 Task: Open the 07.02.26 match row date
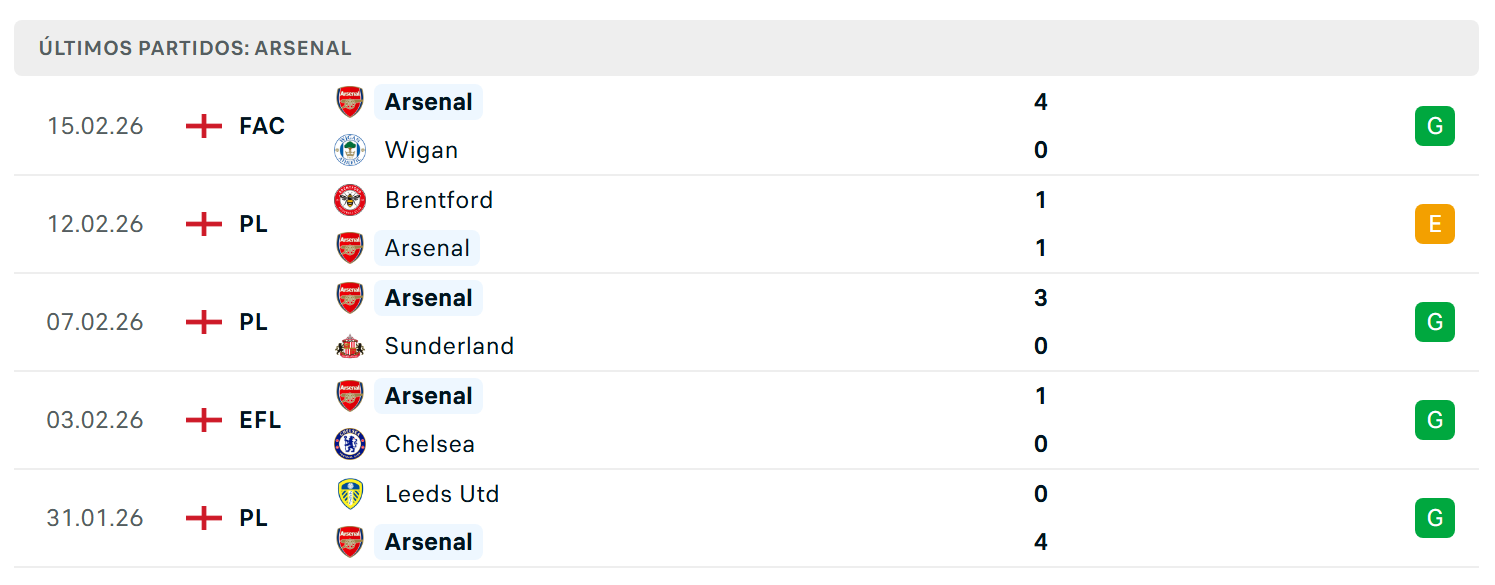coord(95,322)
